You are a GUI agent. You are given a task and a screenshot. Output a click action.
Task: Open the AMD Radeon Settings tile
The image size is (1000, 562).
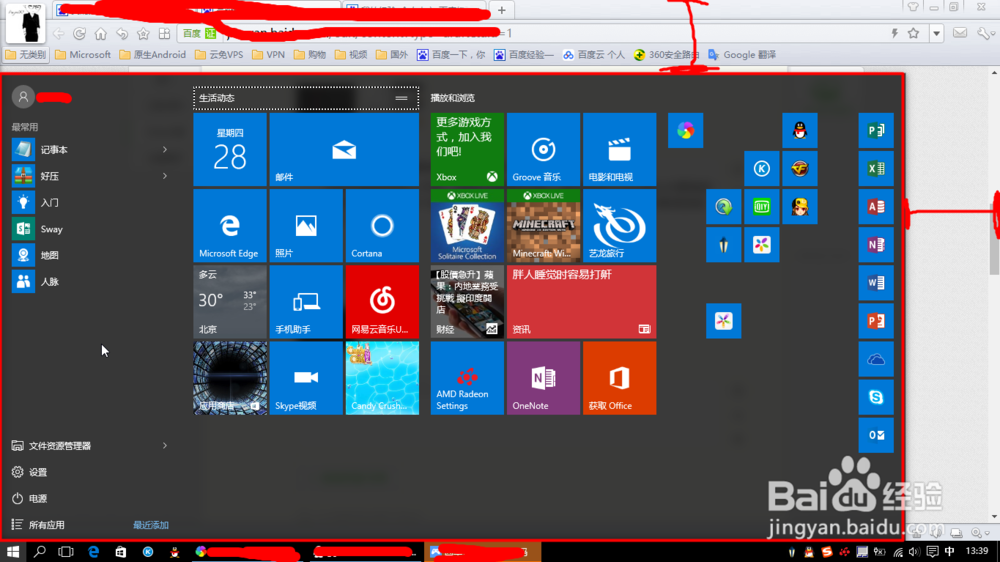467,378
